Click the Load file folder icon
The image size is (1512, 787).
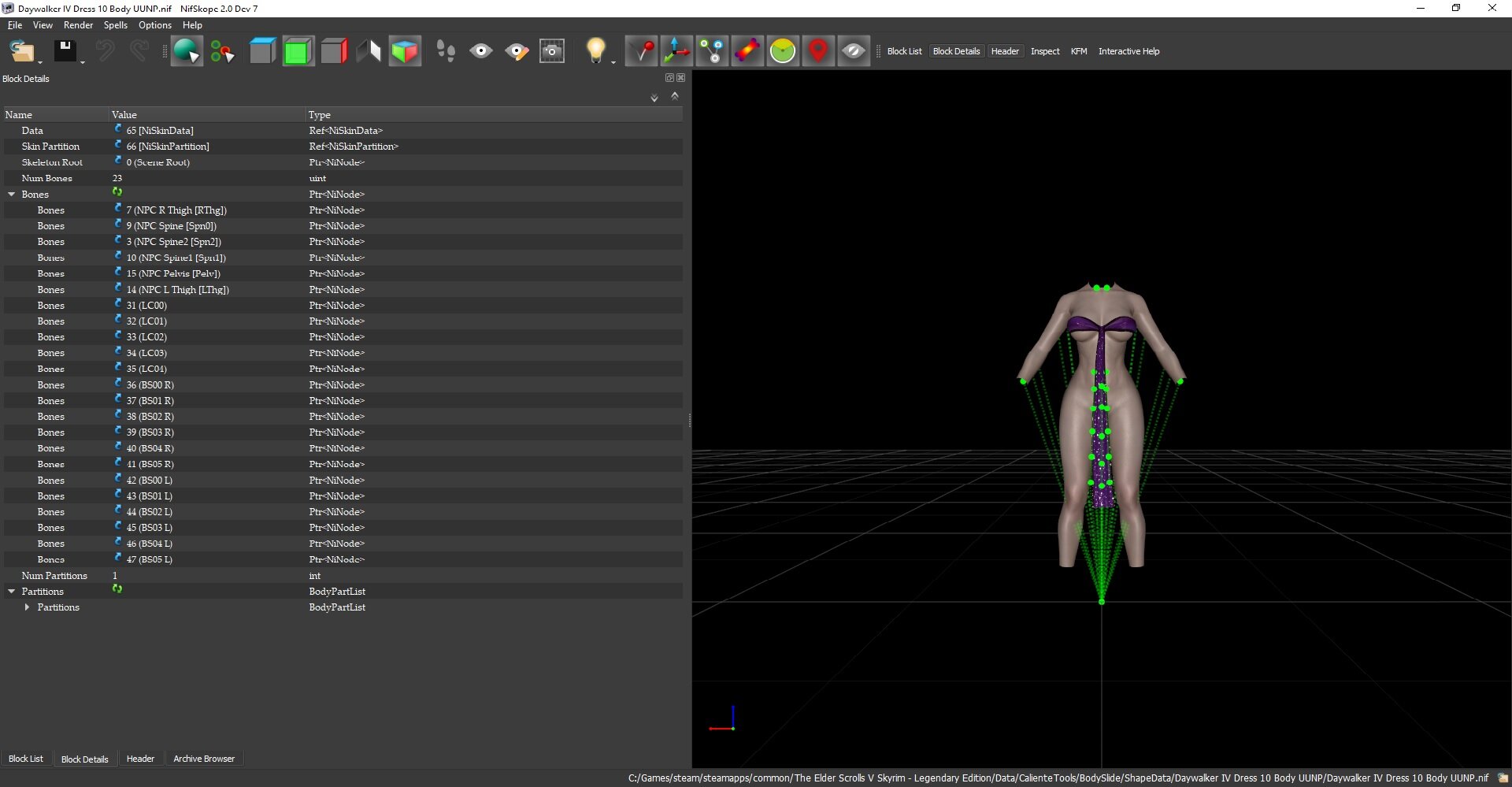(x=22, y=51)
